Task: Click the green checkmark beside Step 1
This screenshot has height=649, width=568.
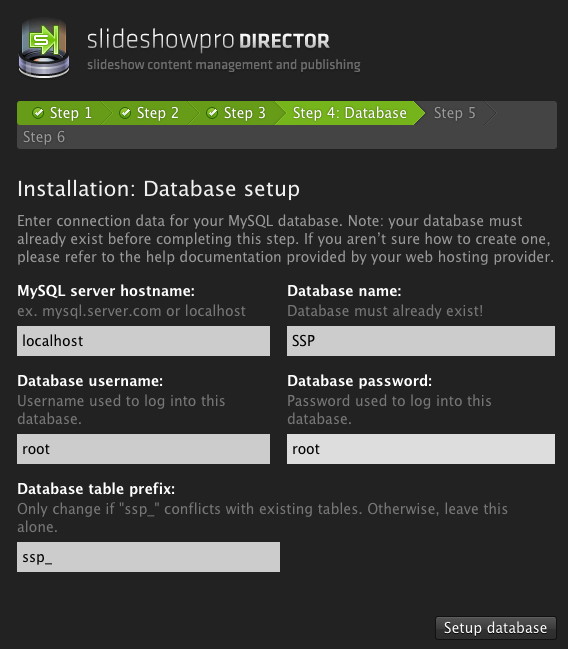Action: point(38,113)
